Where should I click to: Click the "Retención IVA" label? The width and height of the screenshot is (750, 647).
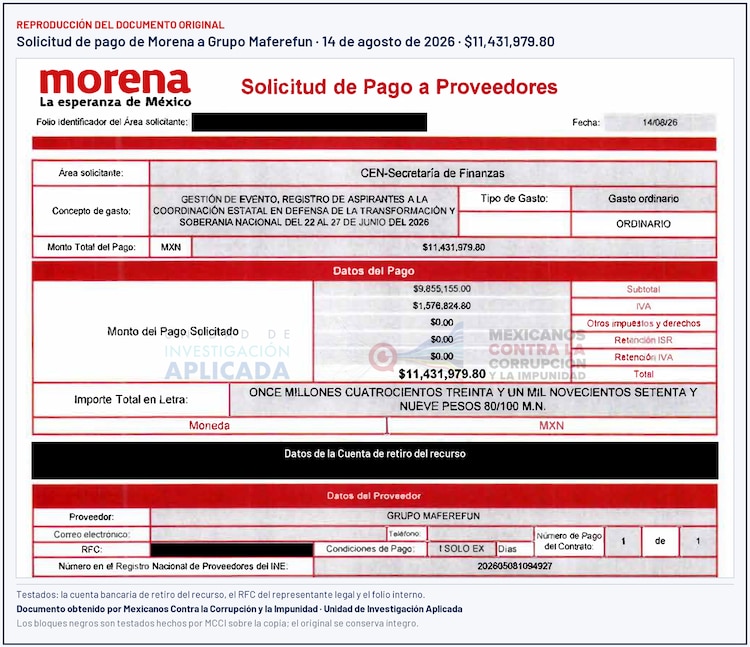(643, 357)
